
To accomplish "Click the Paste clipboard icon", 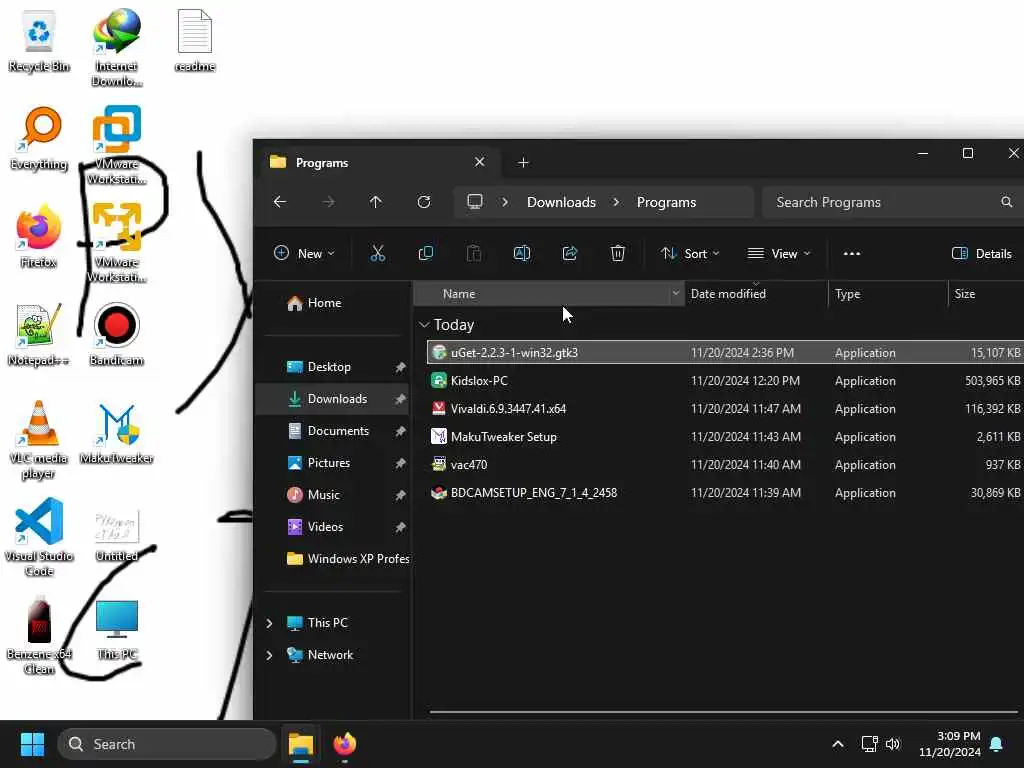I will pos(474,253).
